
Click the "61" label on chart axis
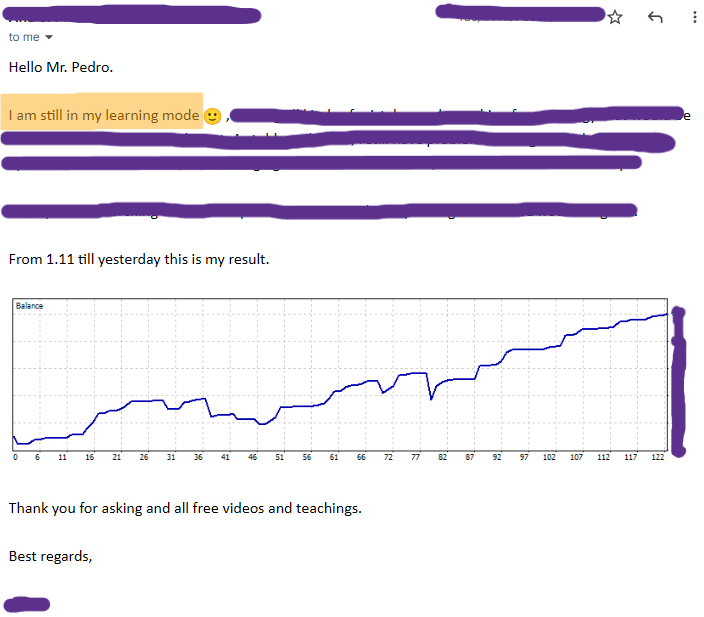333,457
